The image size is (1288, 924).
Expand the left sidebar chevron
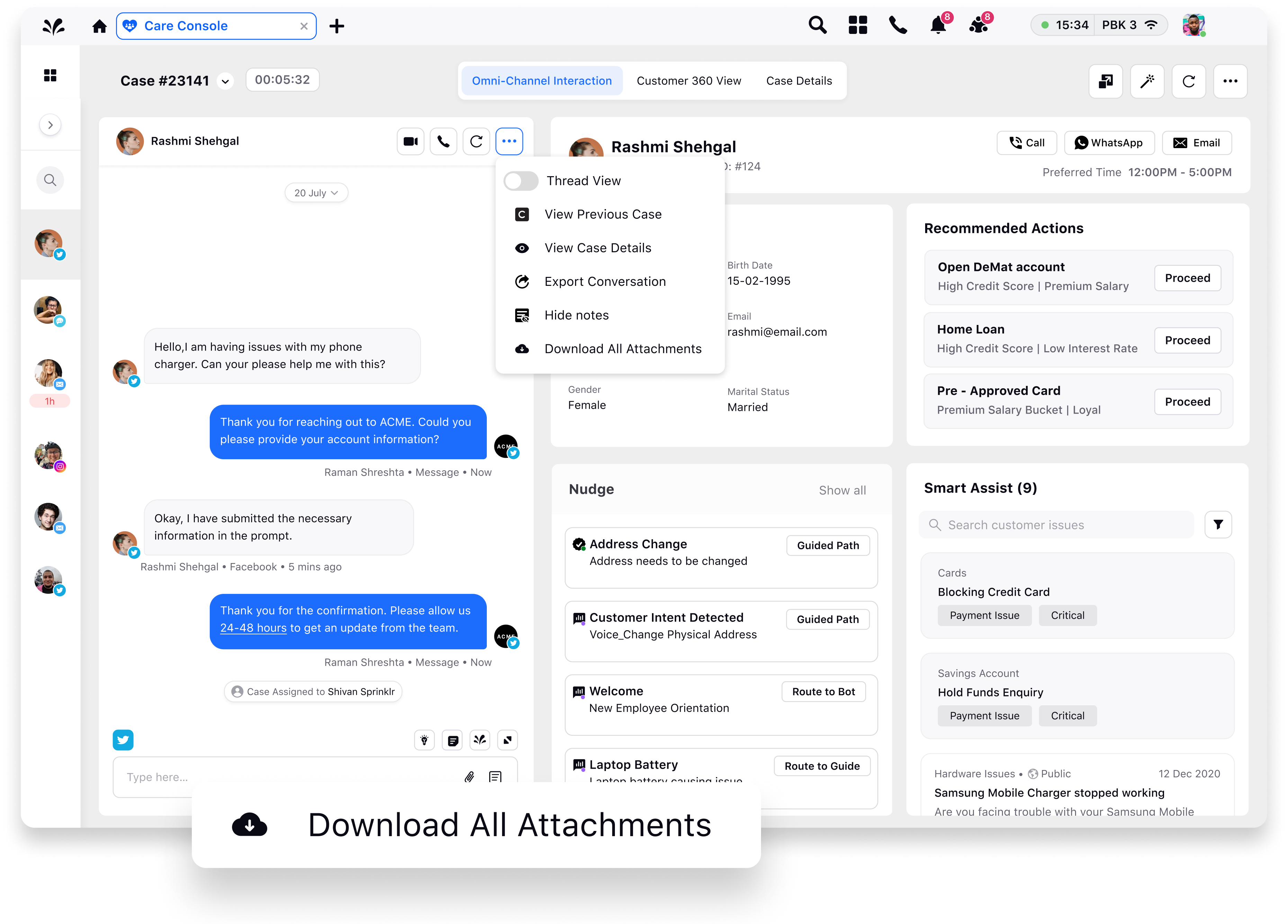click(x=51, y=125)
